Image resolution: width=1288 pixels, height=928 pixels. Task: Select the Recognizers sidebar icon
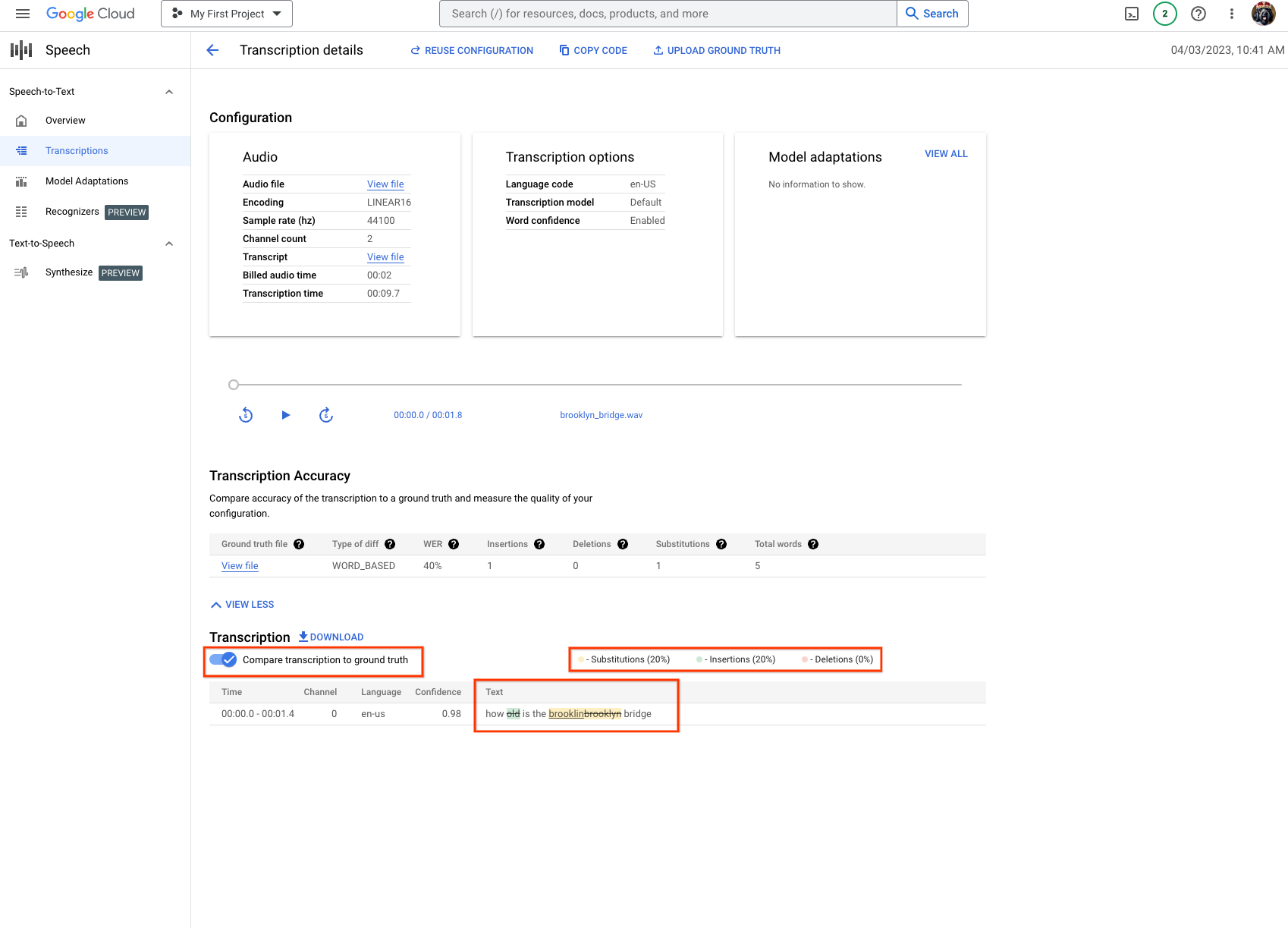coord(21,212)
